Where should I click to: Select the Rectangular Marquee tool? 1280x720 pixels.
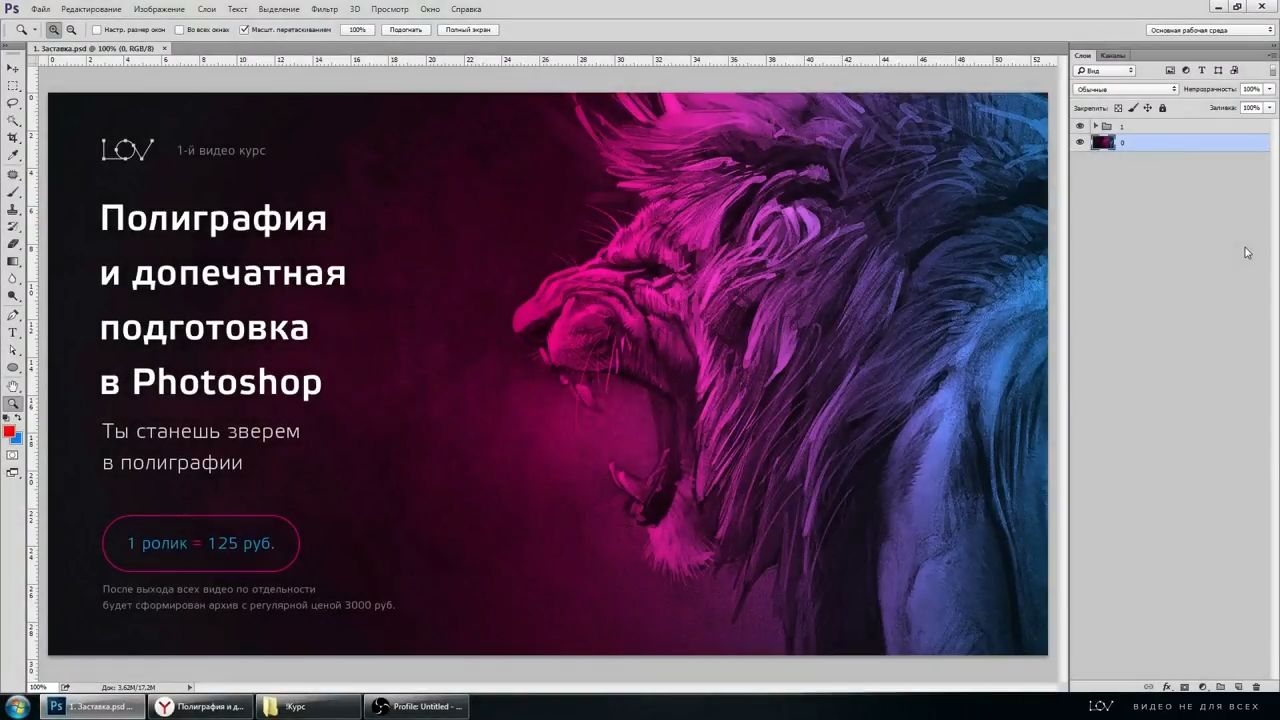point(13,86)
